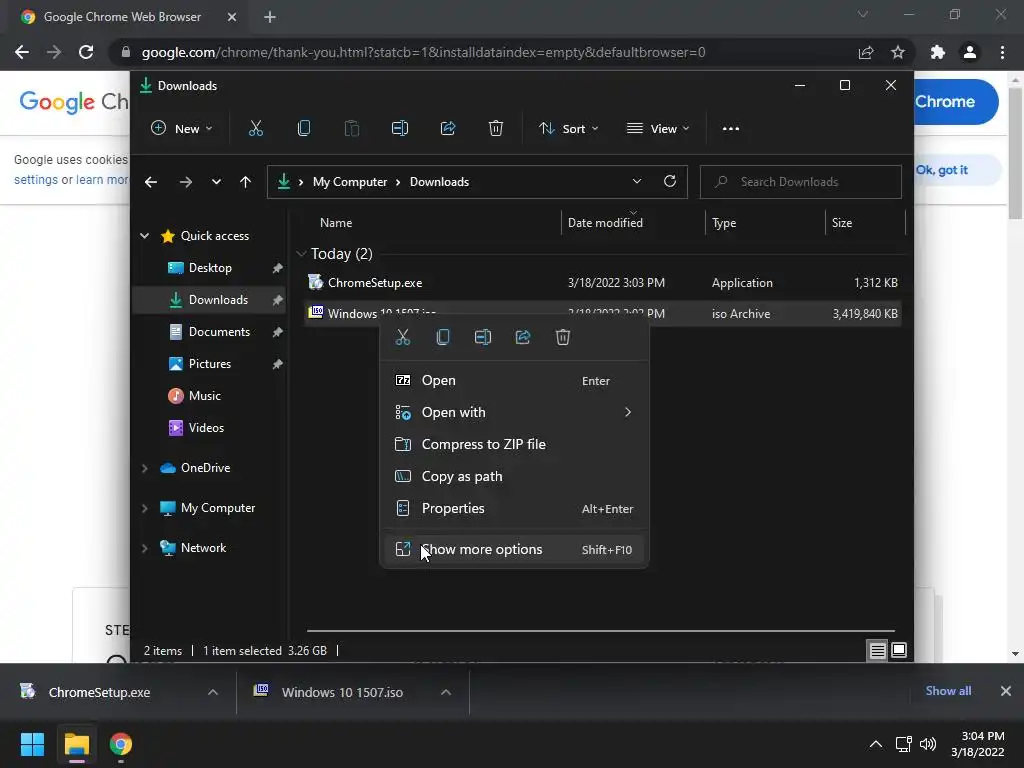Reload the Chrome page

tap(86, 52)
